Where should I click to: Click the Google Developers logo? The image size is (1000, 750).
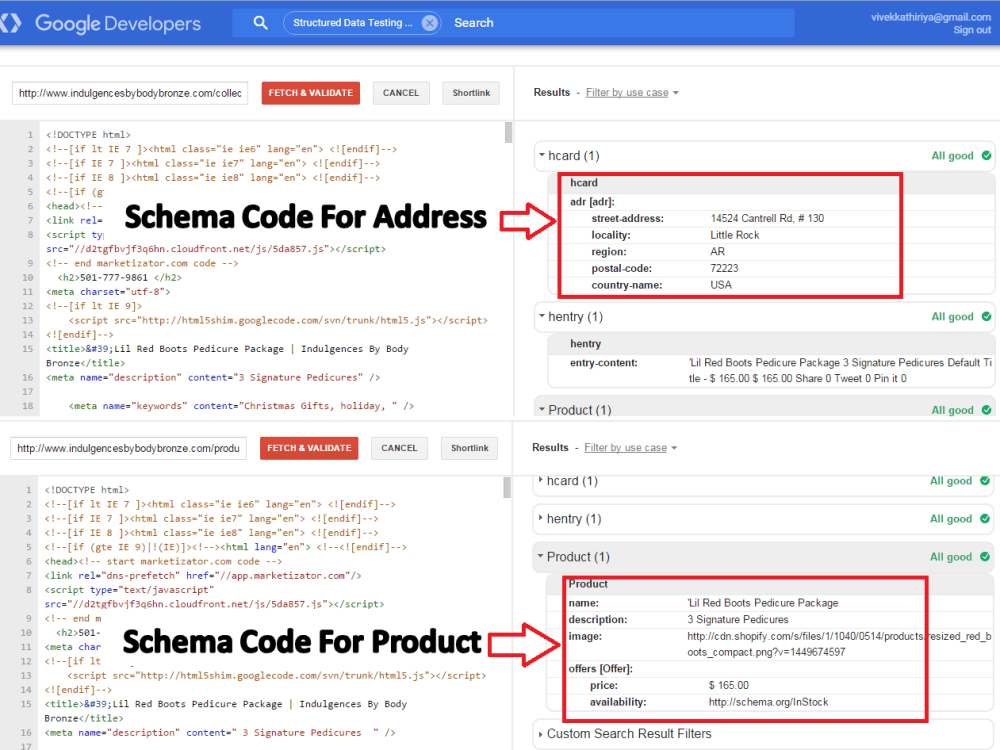pyautogui.click(x=102, y=24)
